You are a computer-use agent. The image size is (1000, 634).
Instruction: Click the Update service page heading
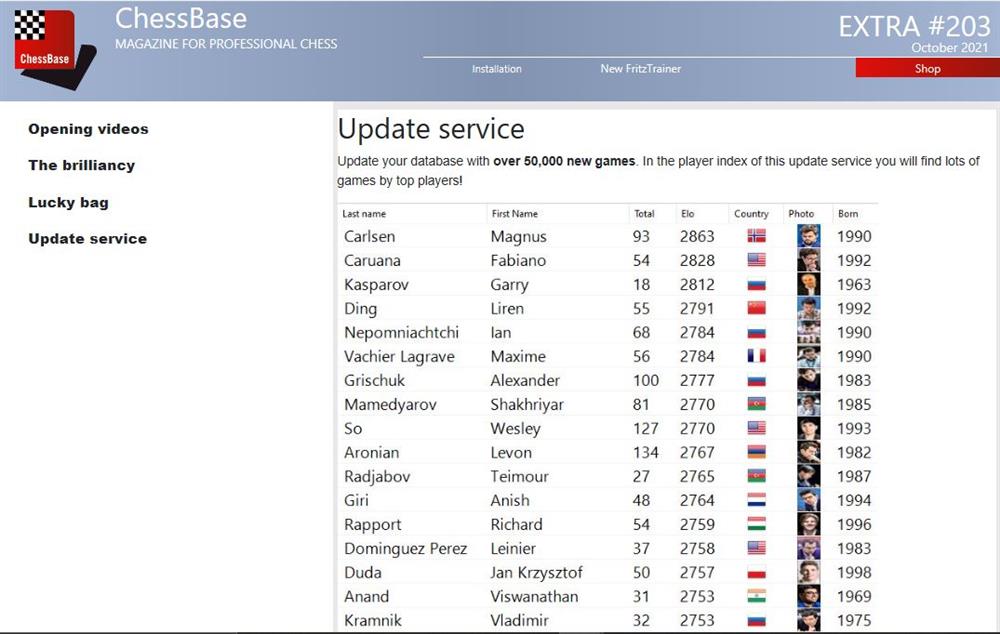(x=431, y=129)
